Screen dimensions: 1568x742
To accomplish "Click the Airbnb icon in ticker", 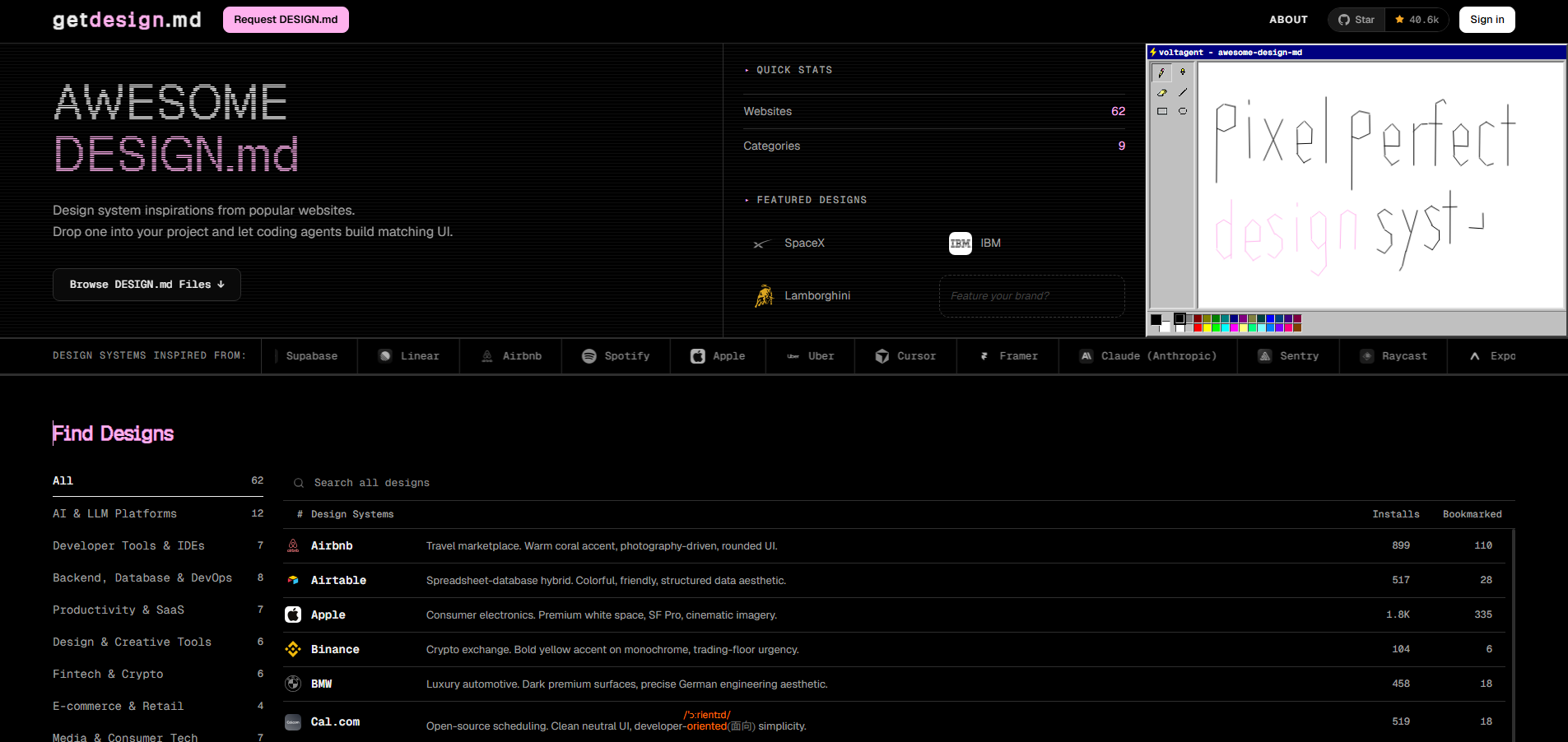I will (487, 356).
